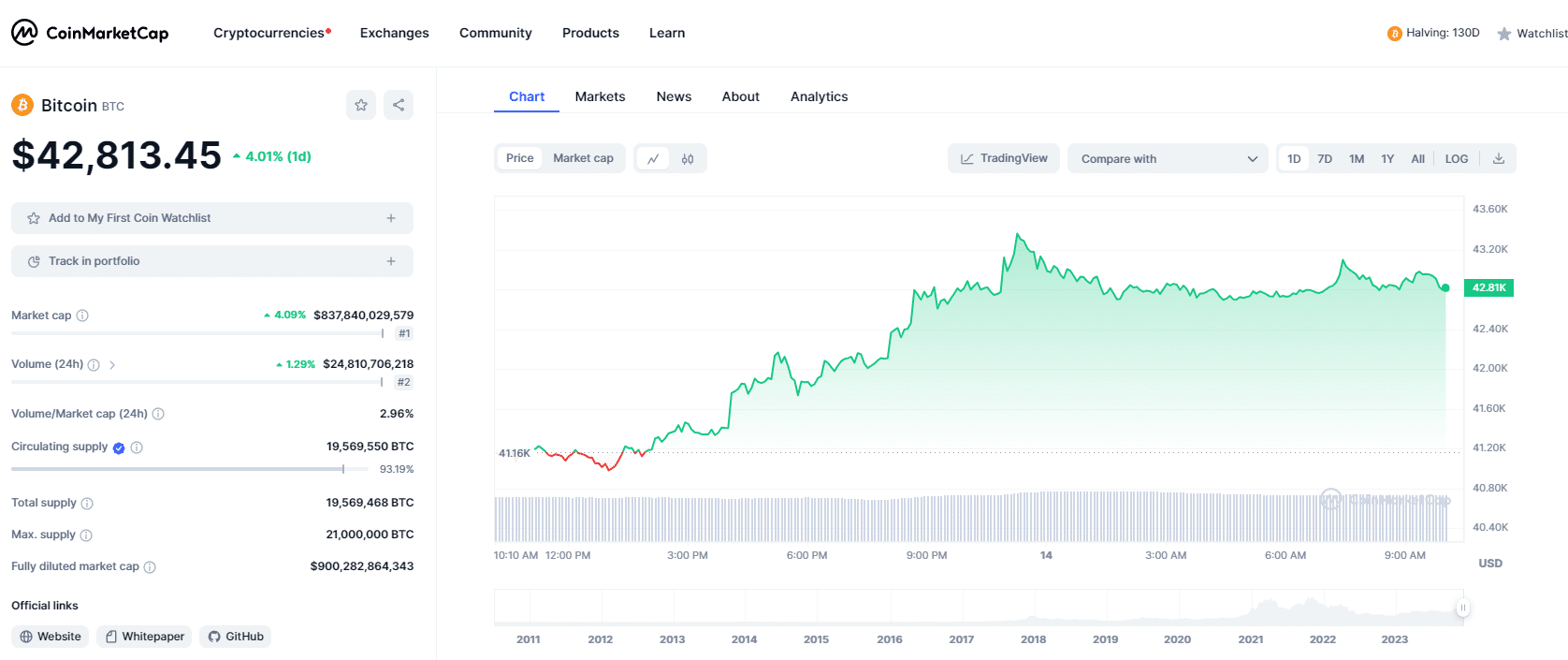The image size is (1568, 660).
Task: Click Circulating supply info icon
Action: pyautogui.click(x=137, y=447)
